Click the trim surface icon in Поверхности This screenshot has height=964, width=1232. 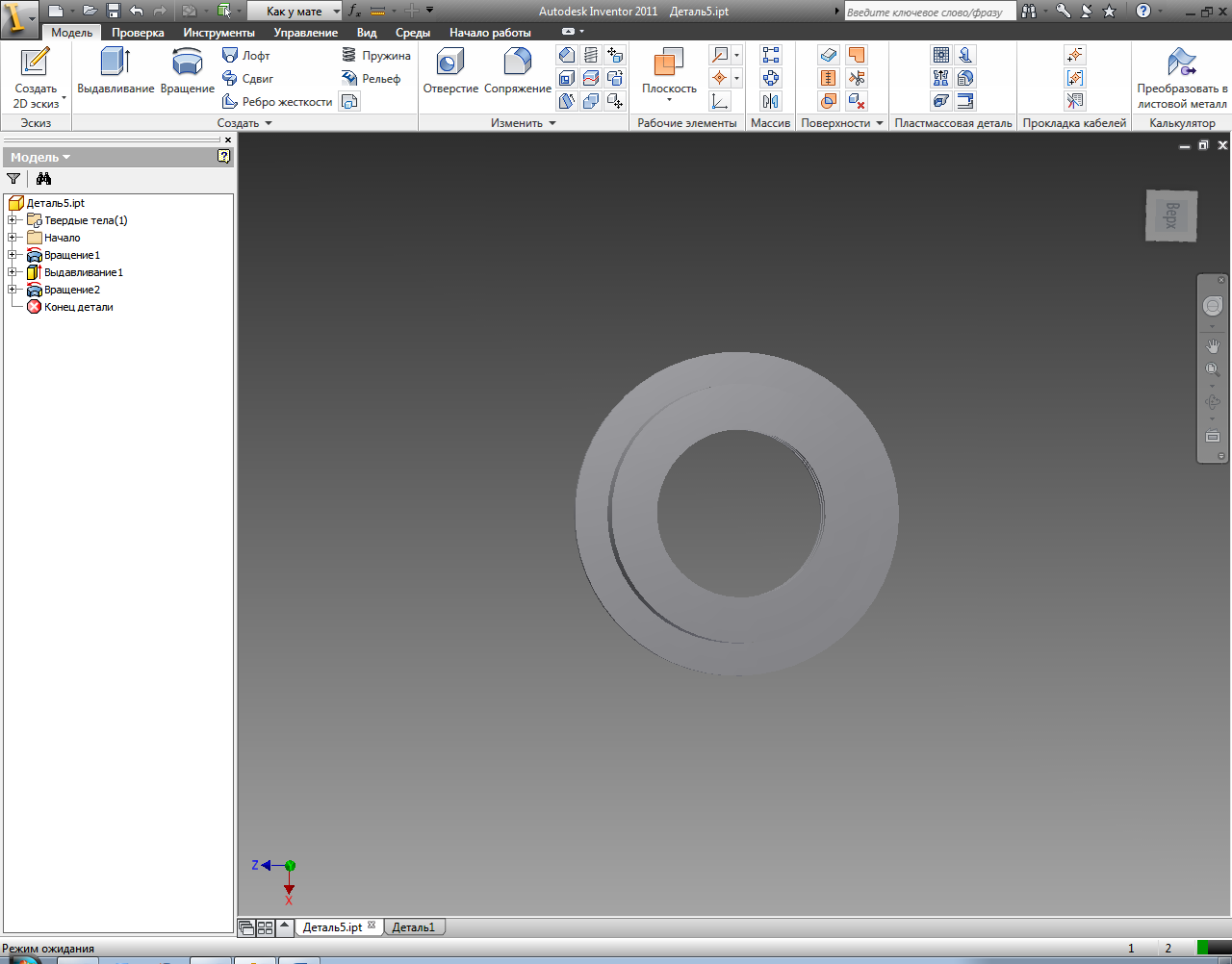click(x=857, y=78)
